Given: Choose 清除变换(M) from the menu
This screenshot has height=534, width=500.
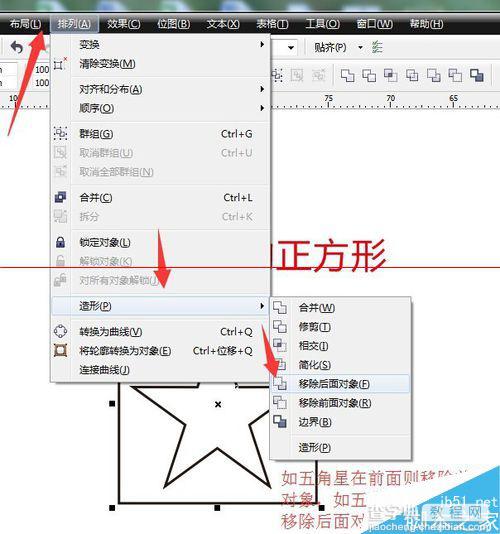Looking at the screenshot, I should click(x=160, y=64).
